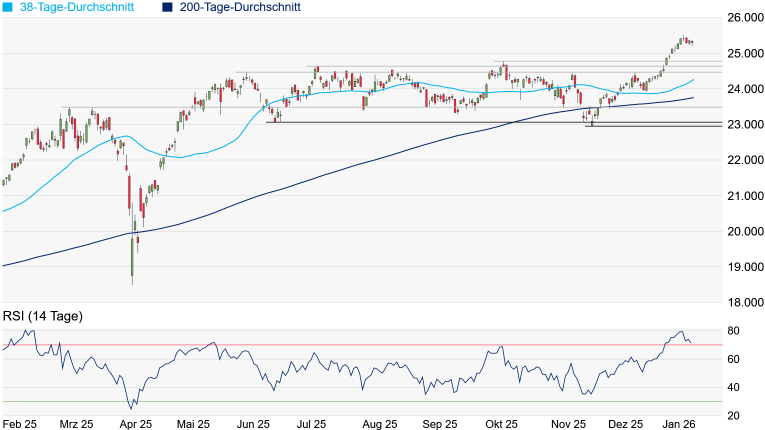The image size is (765, 430).
Task: Toggle the 38-Tage-Durchschnitt legend label
Action: pyautogui.click(x=78, y=7)
